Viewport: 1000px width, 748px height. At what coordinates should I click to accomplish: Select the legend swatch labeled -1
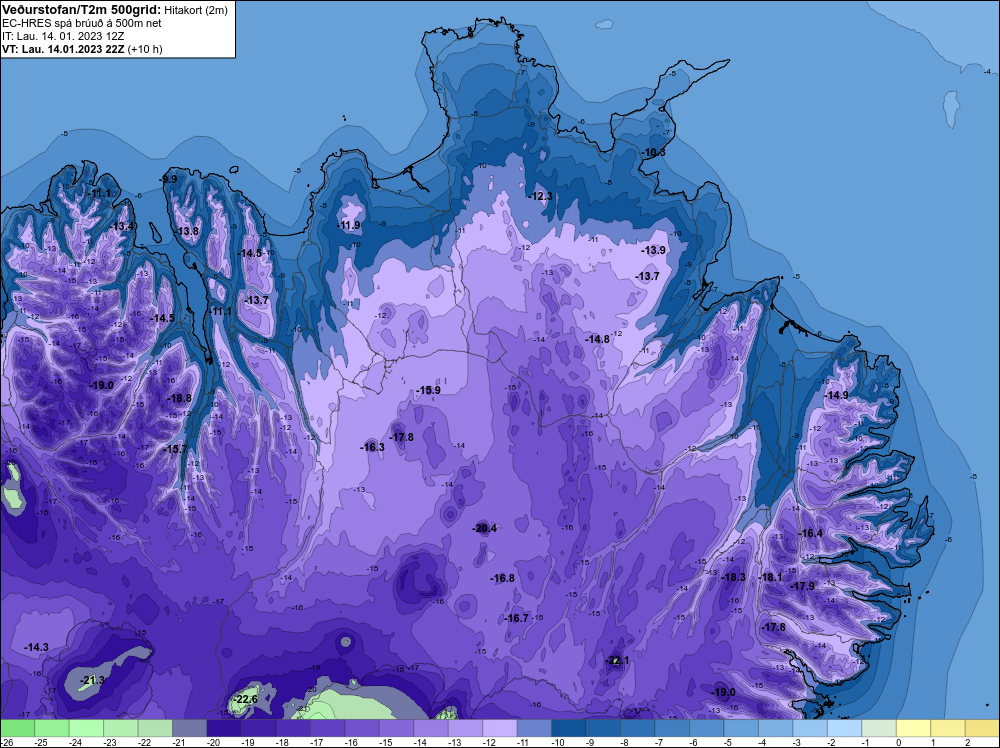[x=879, y=728]
